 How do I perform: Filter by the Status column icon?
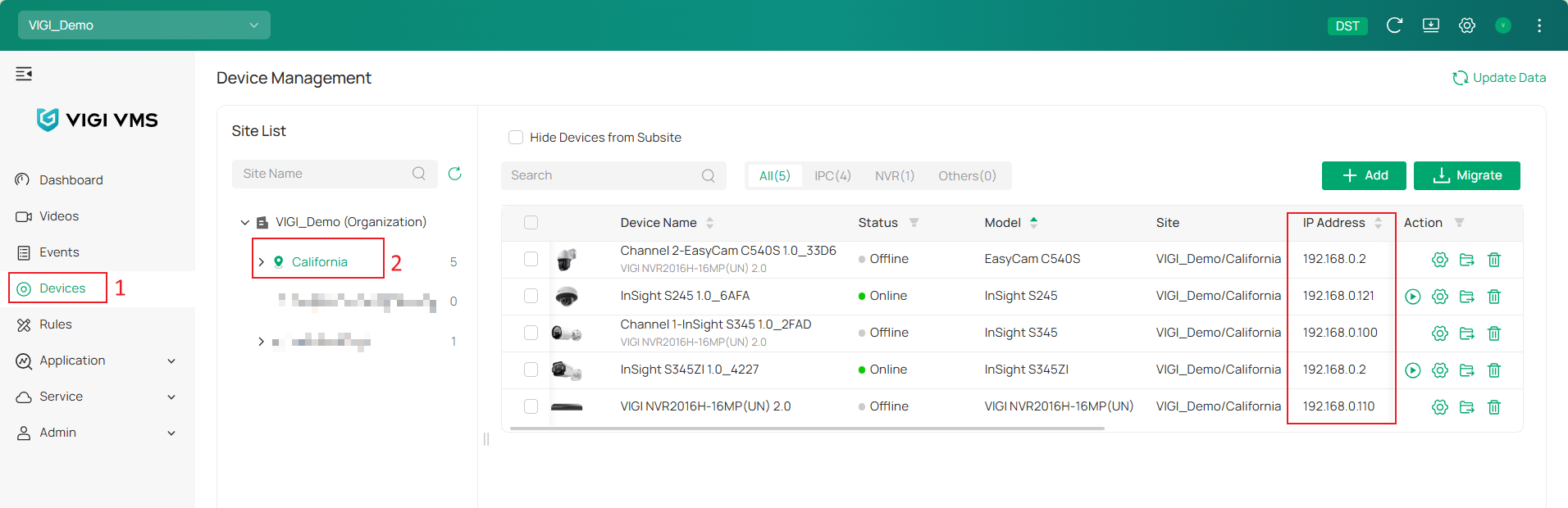[x=914, y=223]
